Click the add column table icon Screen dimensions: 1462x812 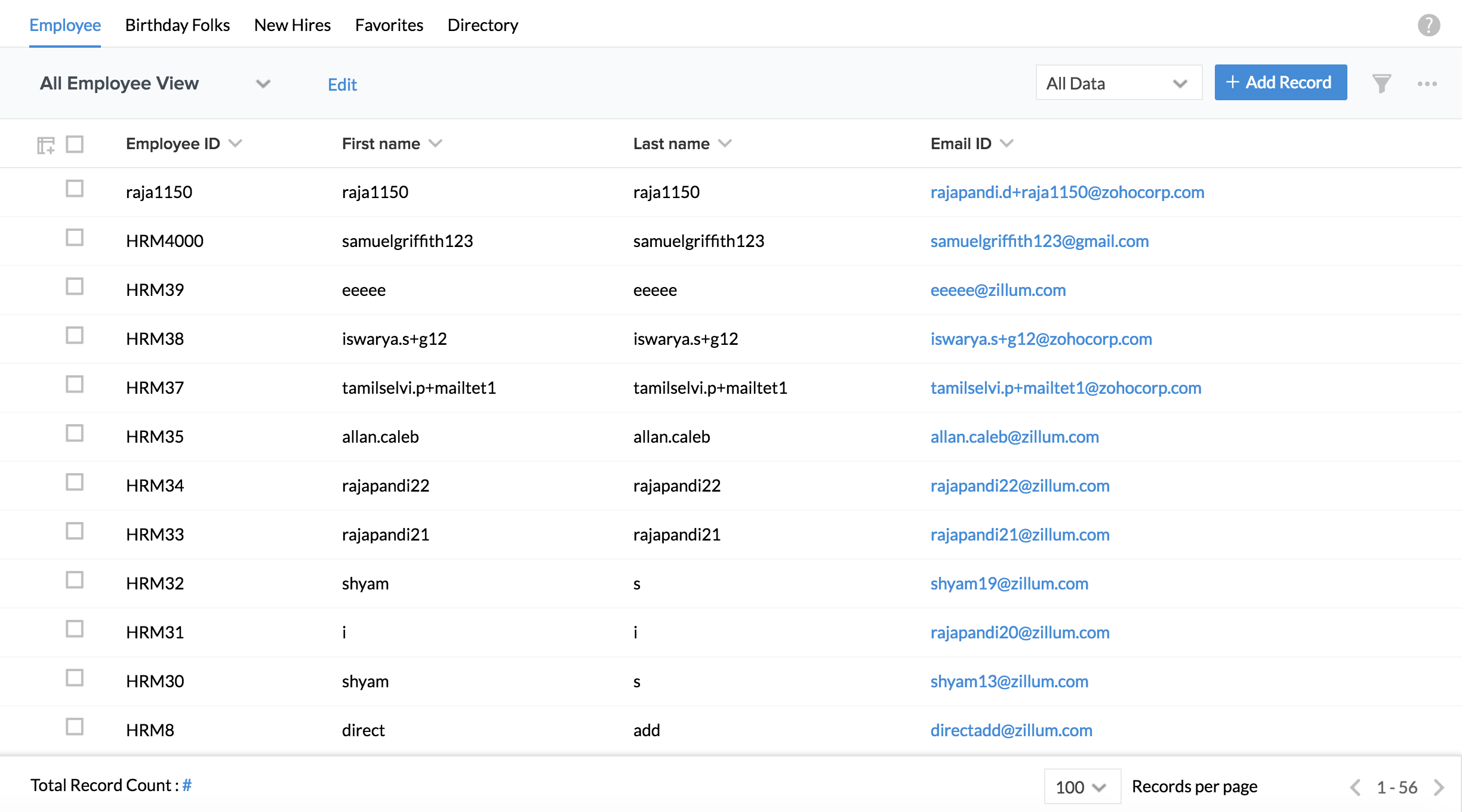point(45,145)
